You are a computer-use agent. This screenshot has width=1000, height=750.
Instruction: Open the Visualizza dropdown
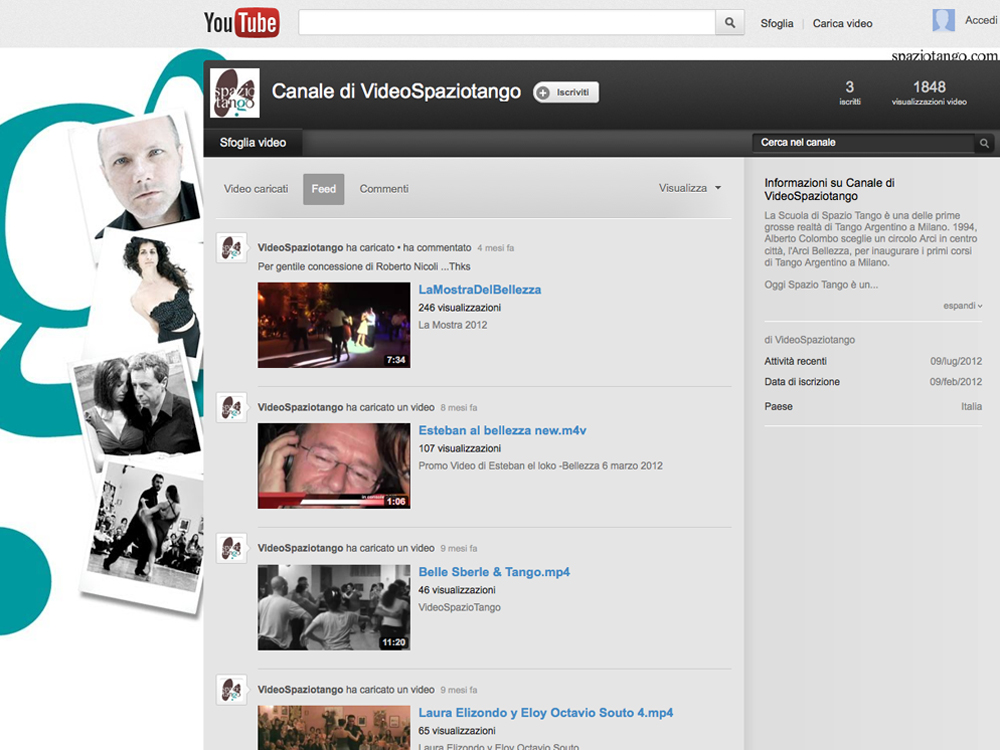tap(689, 188)
